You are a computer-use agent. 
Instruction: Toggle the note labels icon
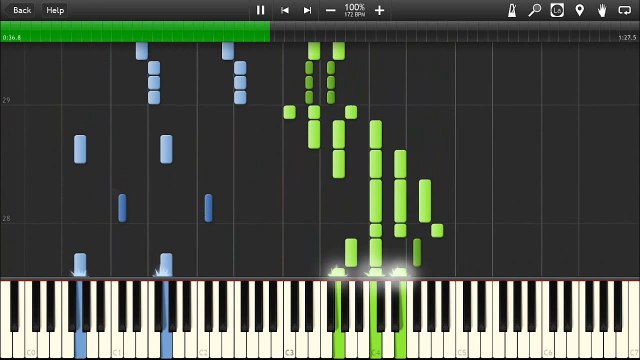point(557,10)
